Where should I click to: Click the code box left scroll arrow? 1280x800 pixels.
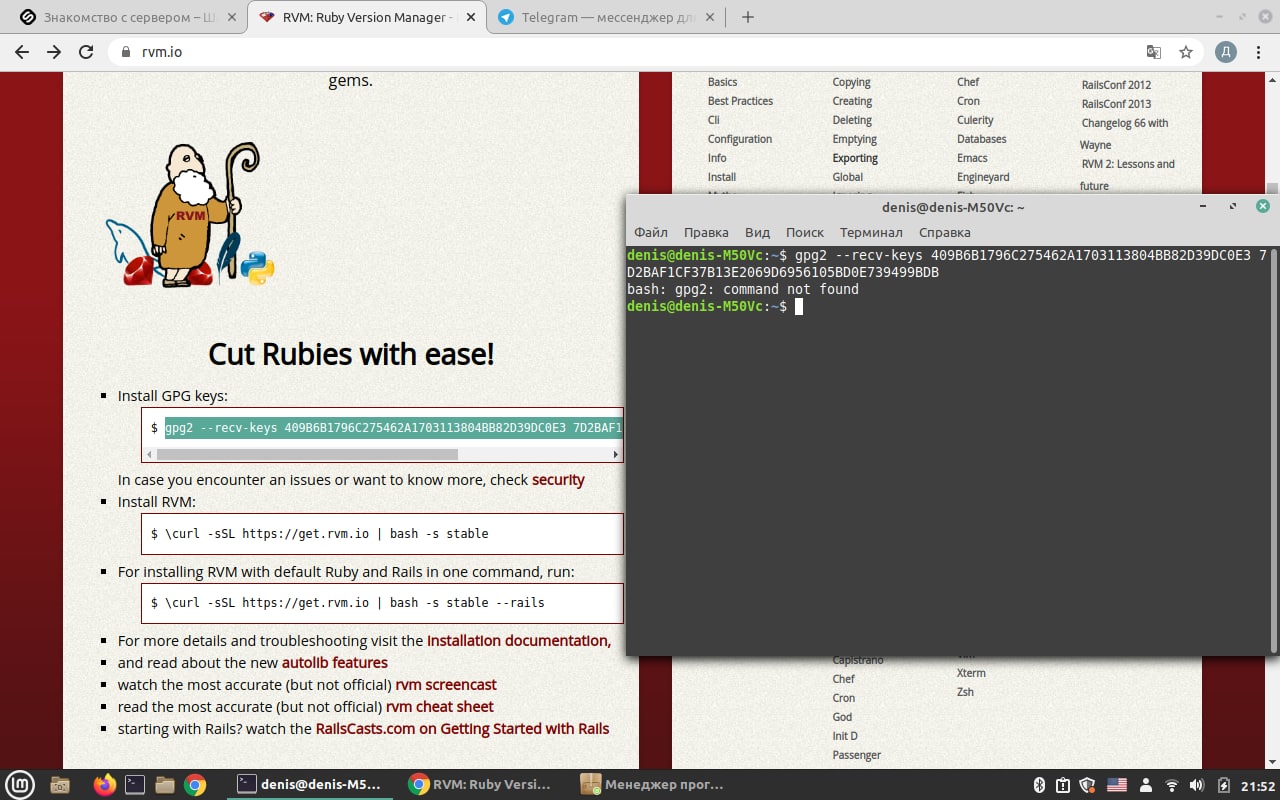pyautogui.click(x=150, y=454)
